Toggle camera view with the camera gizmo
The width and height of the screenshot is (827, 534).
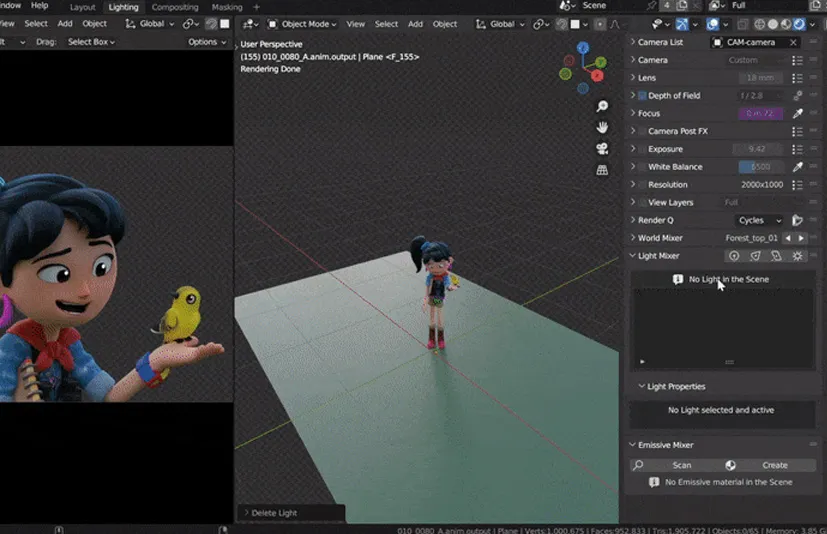pos(602,149)
